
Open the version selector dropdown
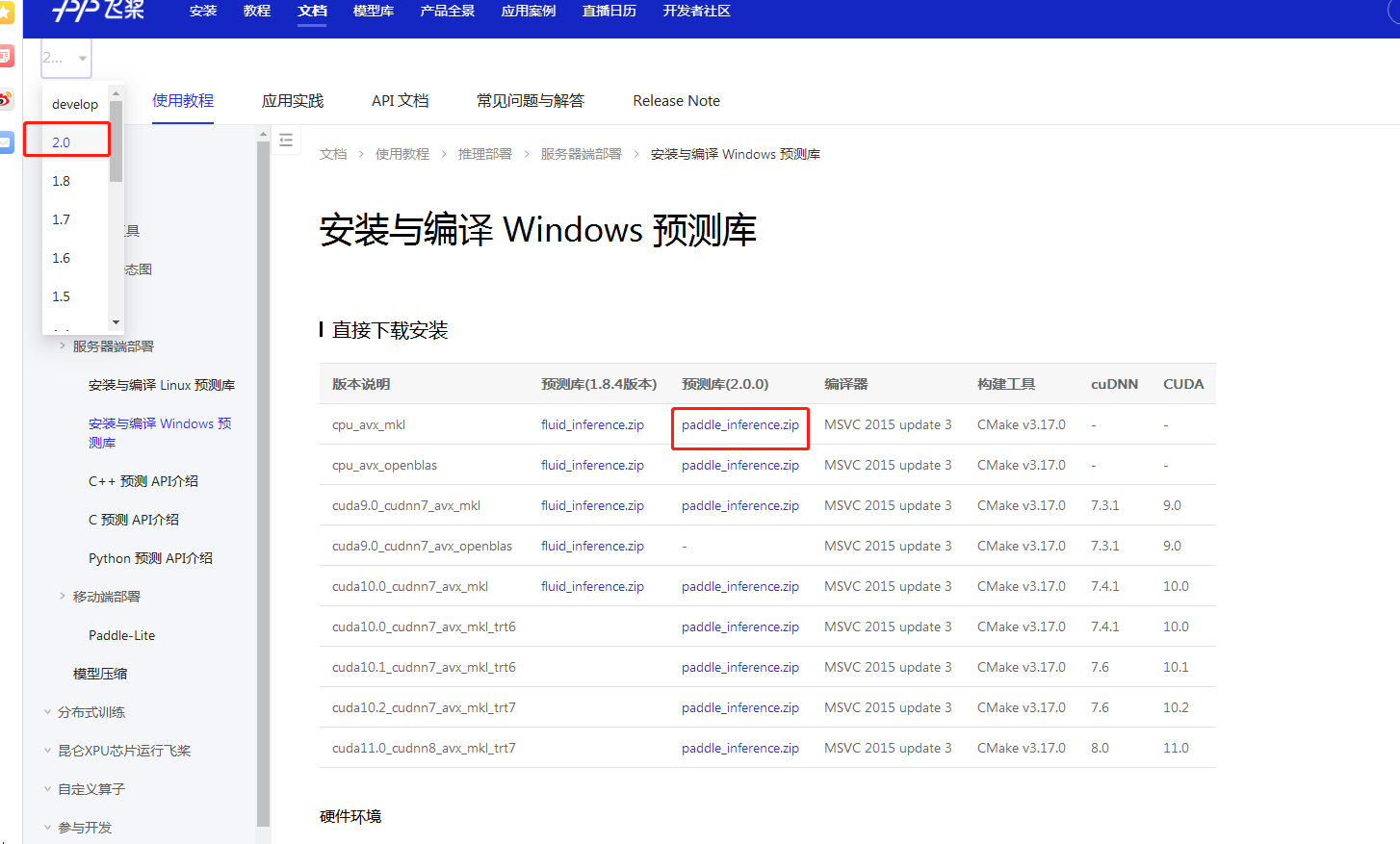click(x=66, y=58)
